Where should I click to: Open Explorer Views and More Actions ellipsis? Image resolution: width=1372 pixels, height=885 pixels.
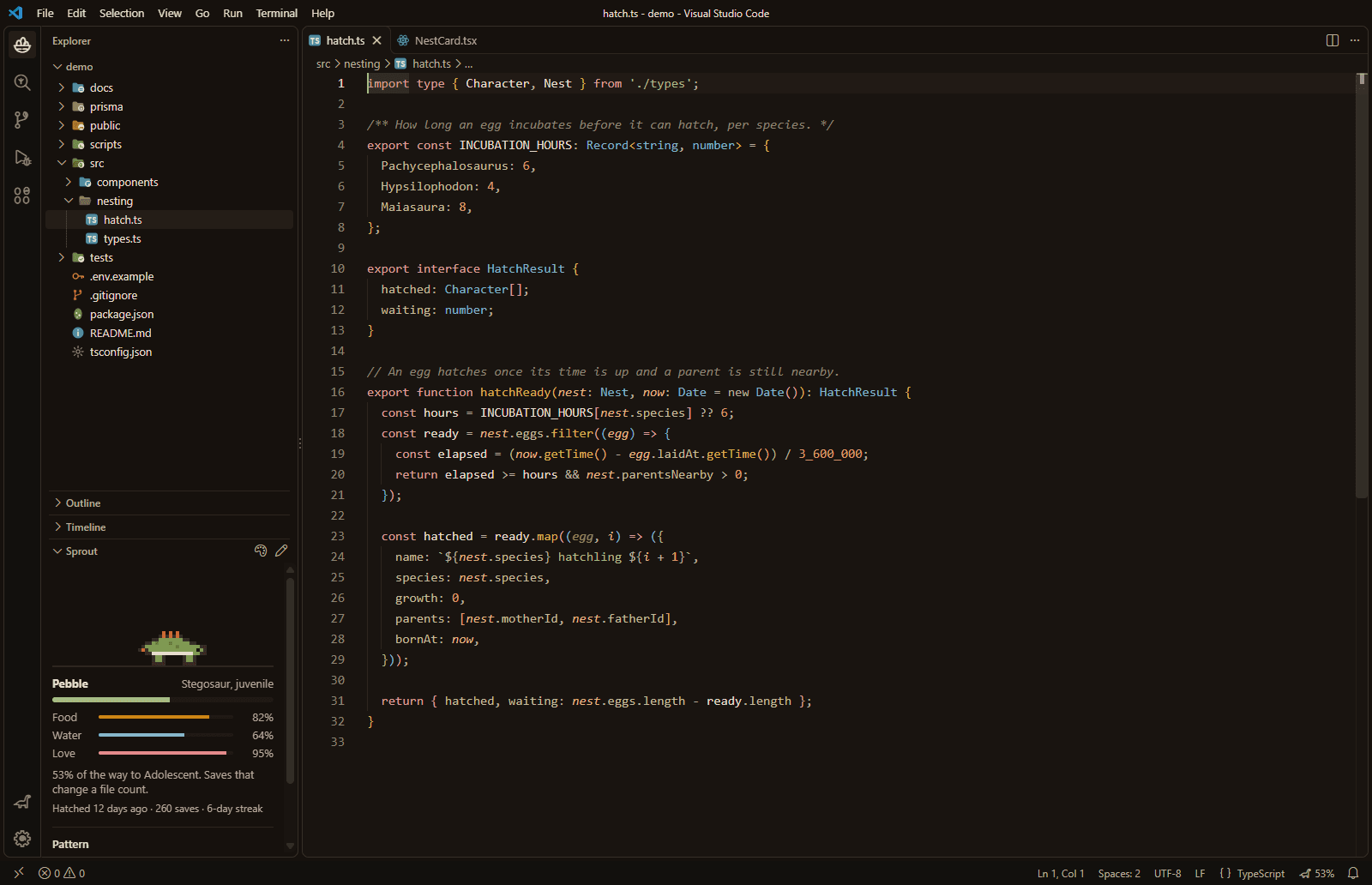tap(285, 40)
